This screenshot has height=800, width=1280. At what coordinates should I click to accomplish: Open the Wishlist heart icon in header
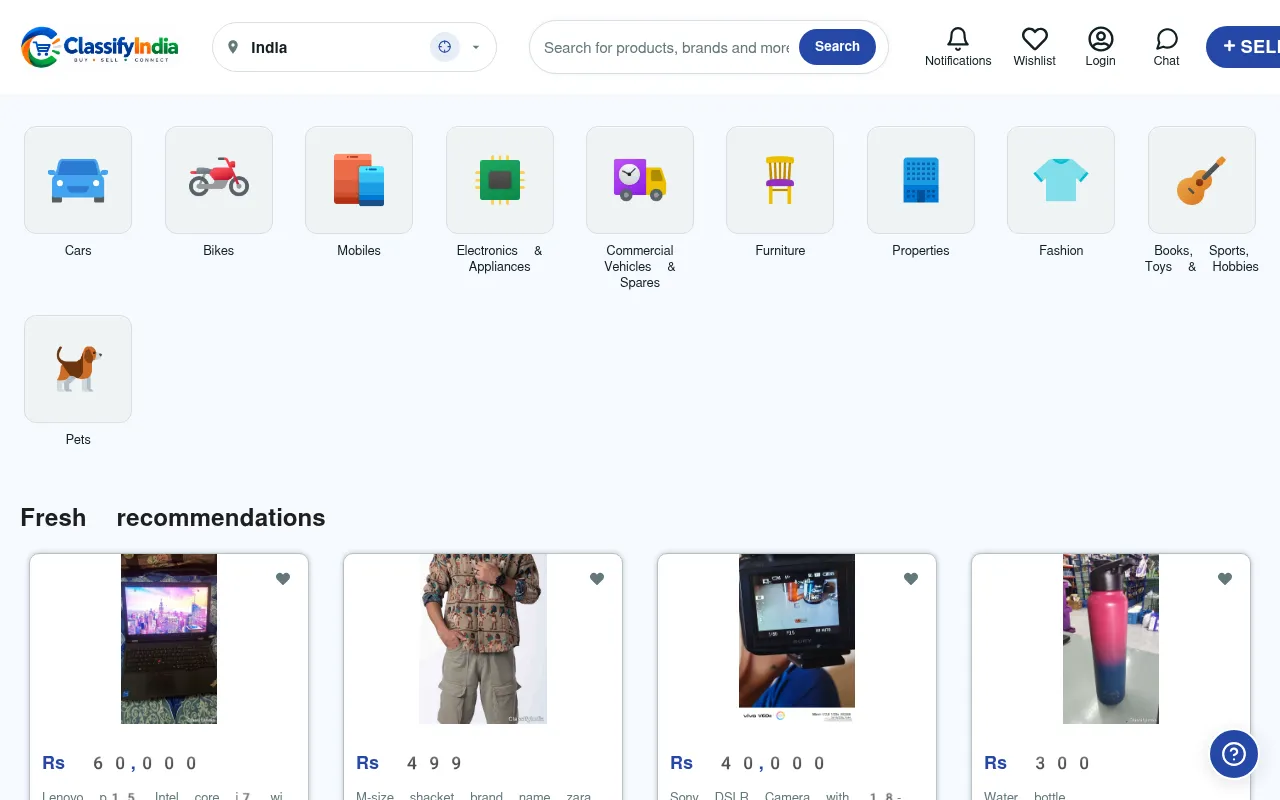(x=1035, y=39)
